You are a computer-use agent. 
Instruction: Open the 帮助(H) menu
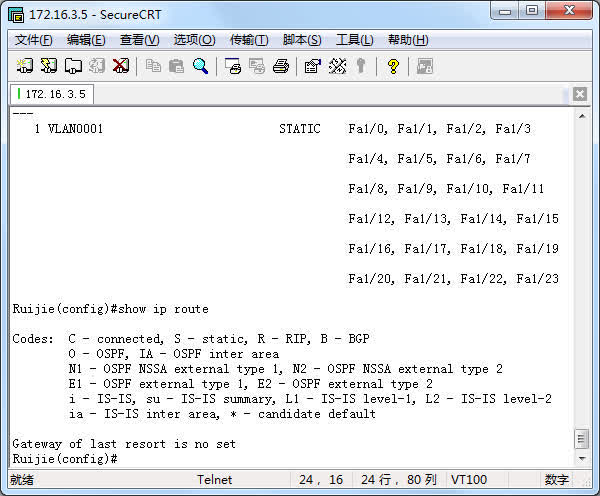(x=407, y=40)
